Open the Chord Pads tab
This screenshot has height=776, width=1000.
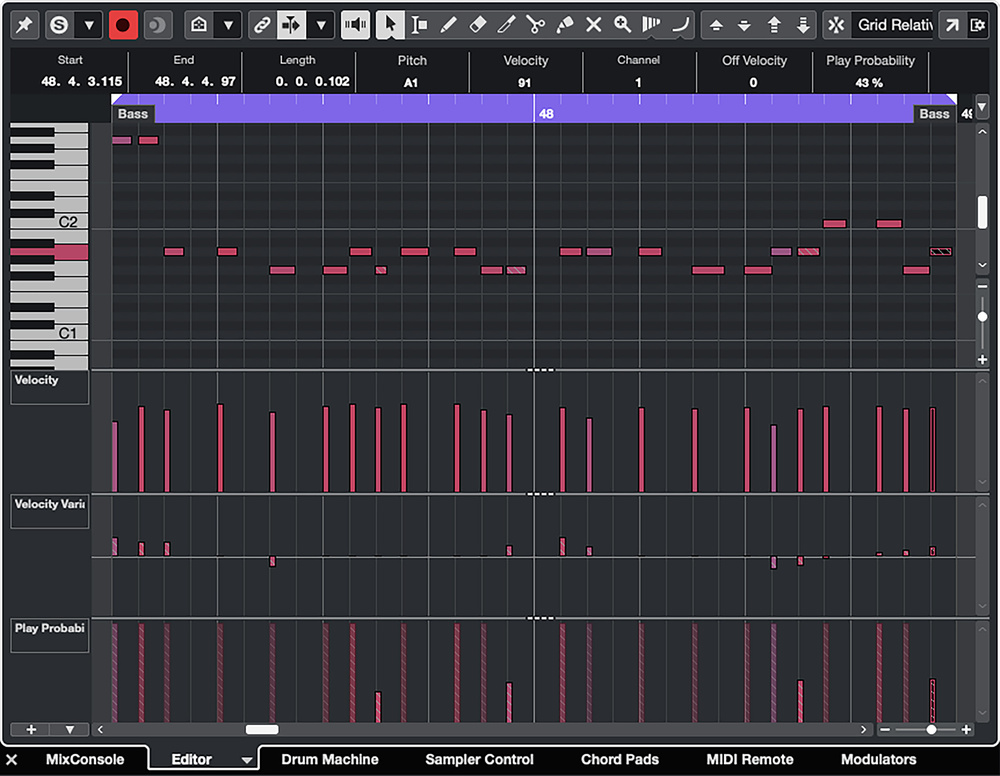click(x=620, y=760)
